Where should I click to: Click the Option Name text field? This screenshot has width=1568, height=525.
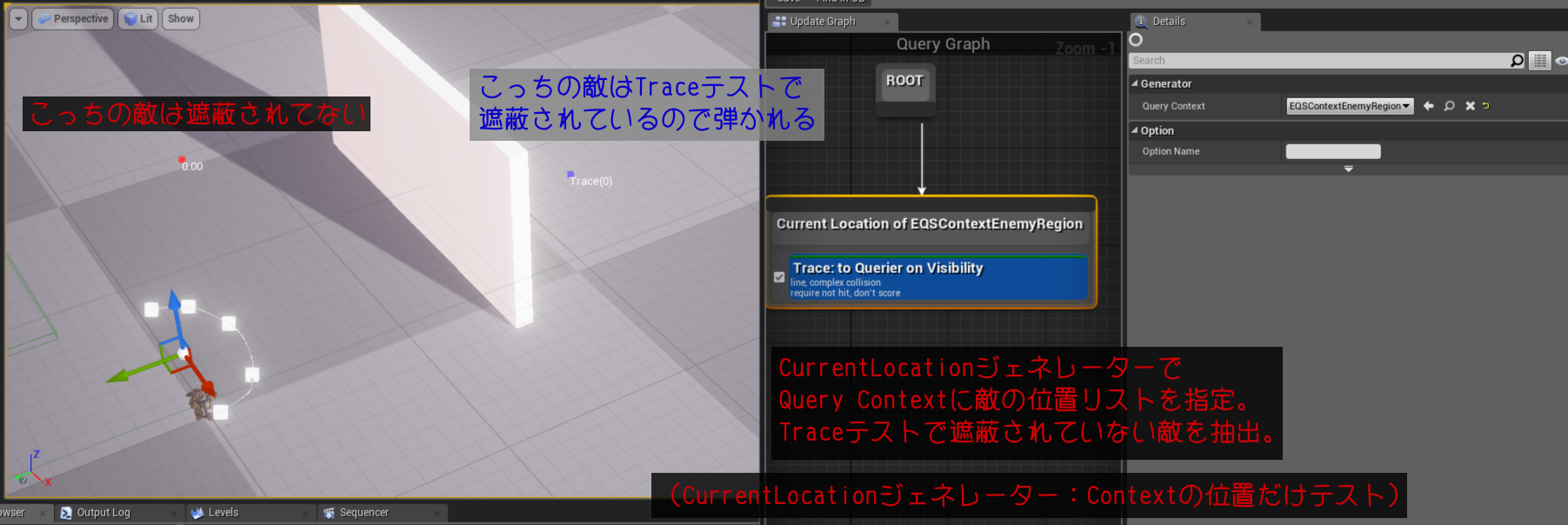pyautogui.click(x=1332, y=151)
